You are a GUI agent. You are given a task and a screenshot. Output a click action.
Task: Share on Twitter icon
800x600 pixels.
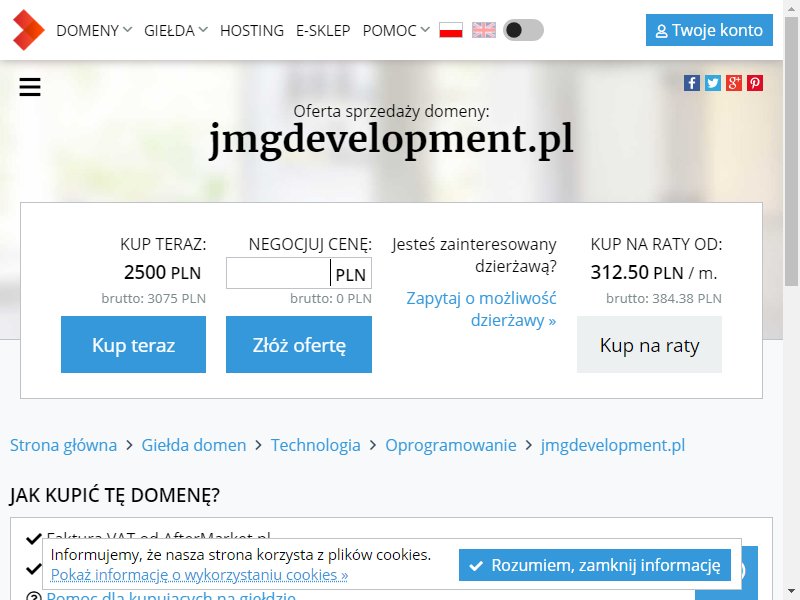(x=713, y=83)
